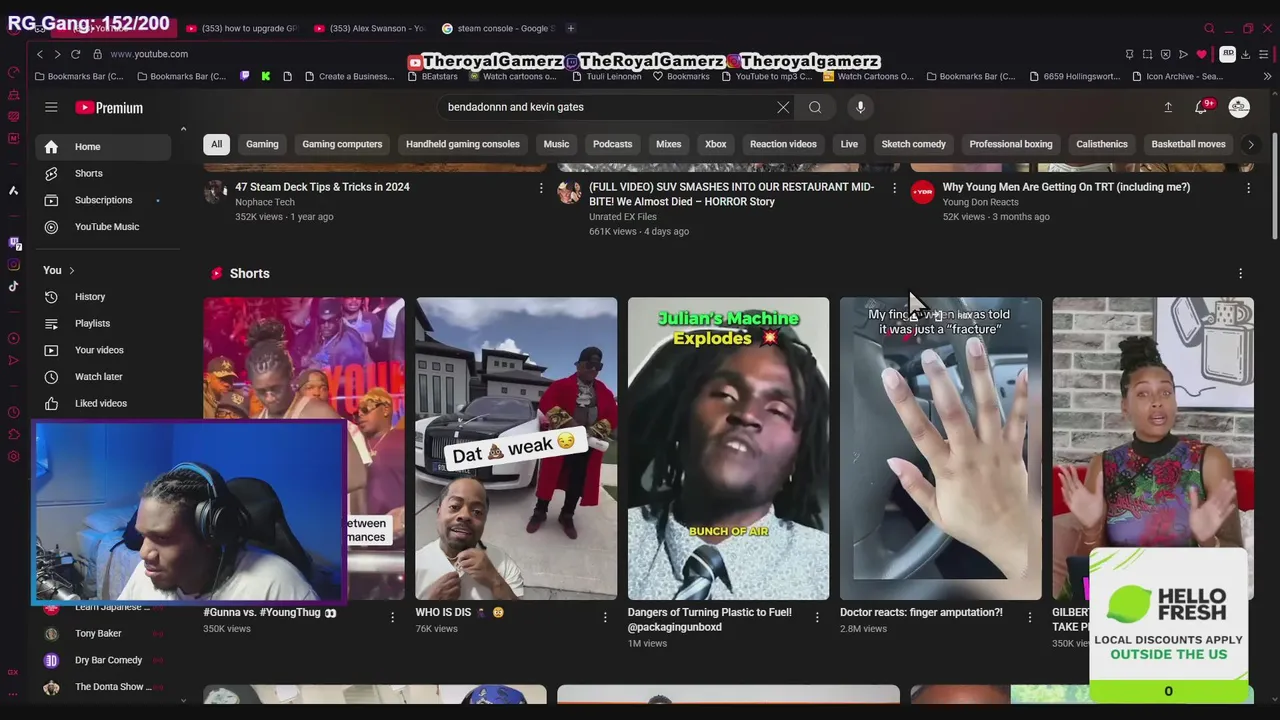Select the Gaming filter chip

coord(262,144)
